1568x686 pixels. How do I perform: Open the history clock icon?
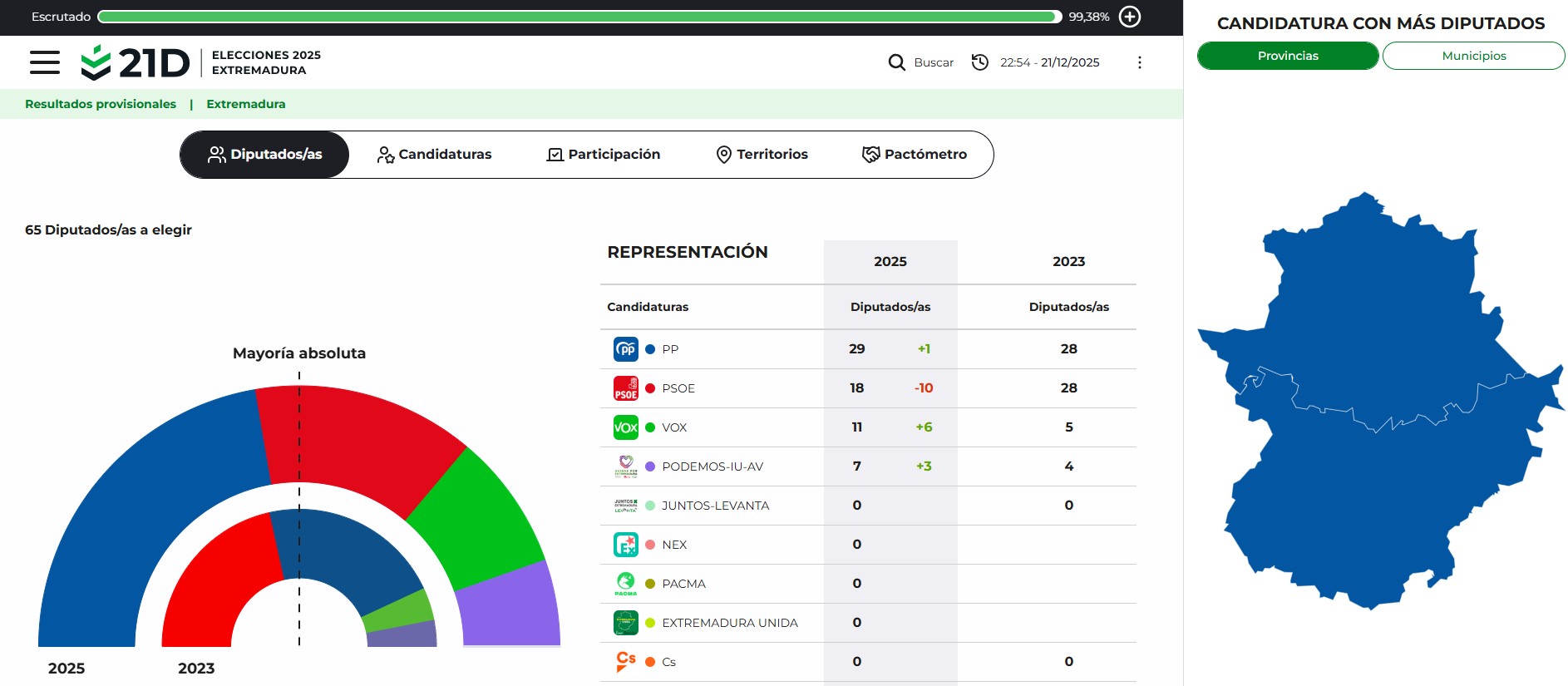pos(980,62)
